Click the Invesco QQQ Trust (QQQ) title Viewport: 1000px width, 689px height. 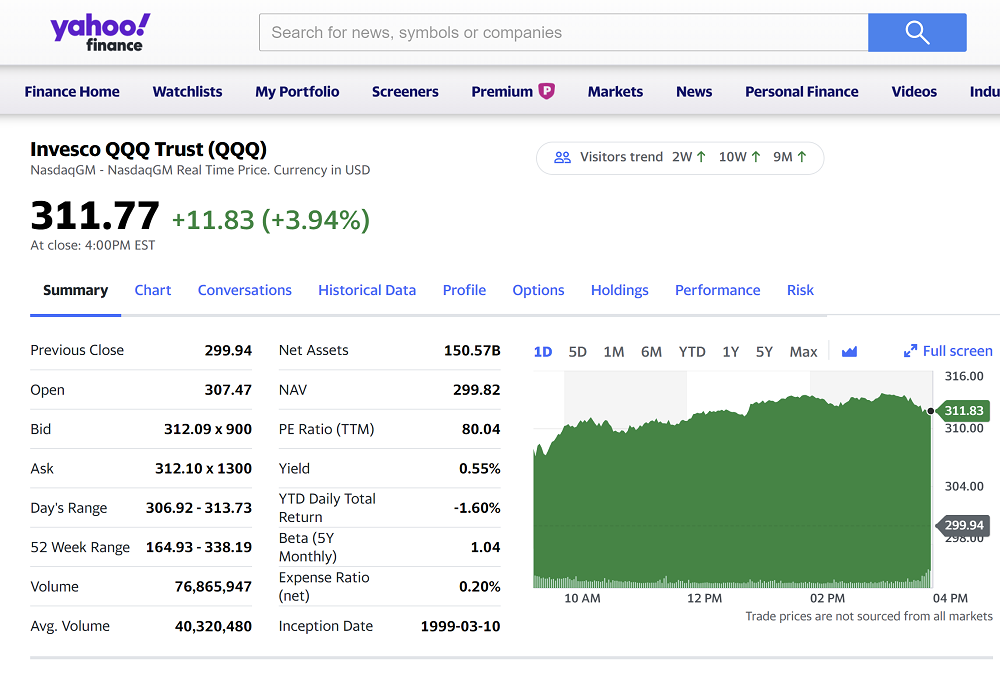coord(149,149)
